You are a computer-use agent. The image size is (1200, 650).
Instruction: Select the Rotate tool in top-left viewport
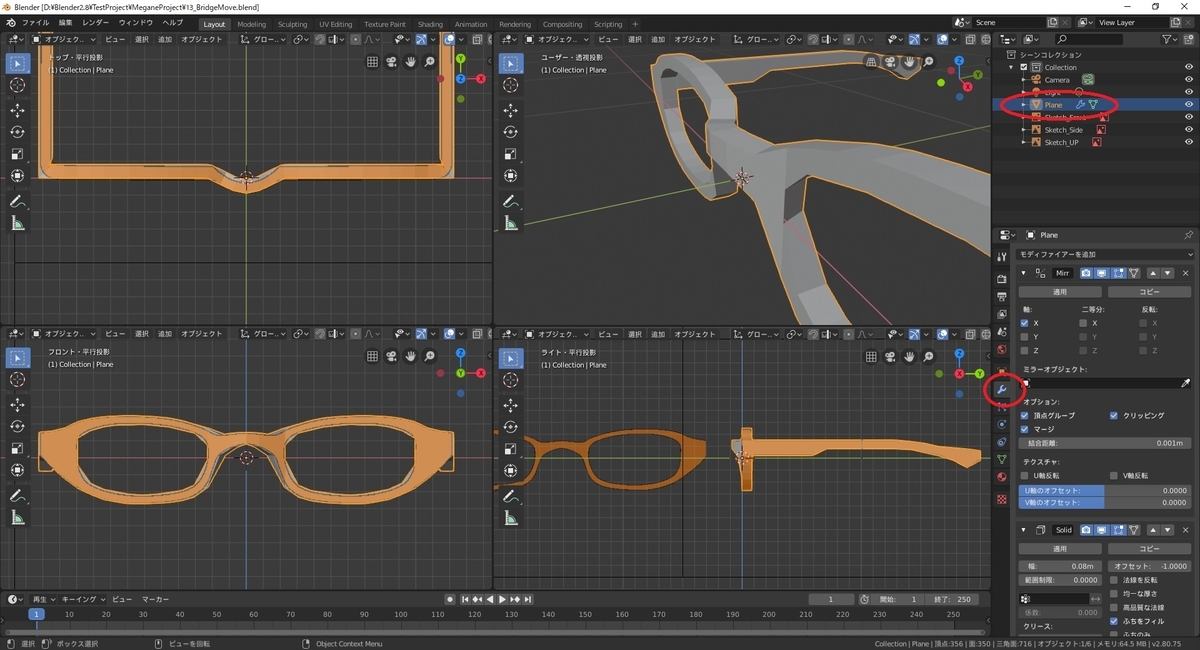click(17, 131)
